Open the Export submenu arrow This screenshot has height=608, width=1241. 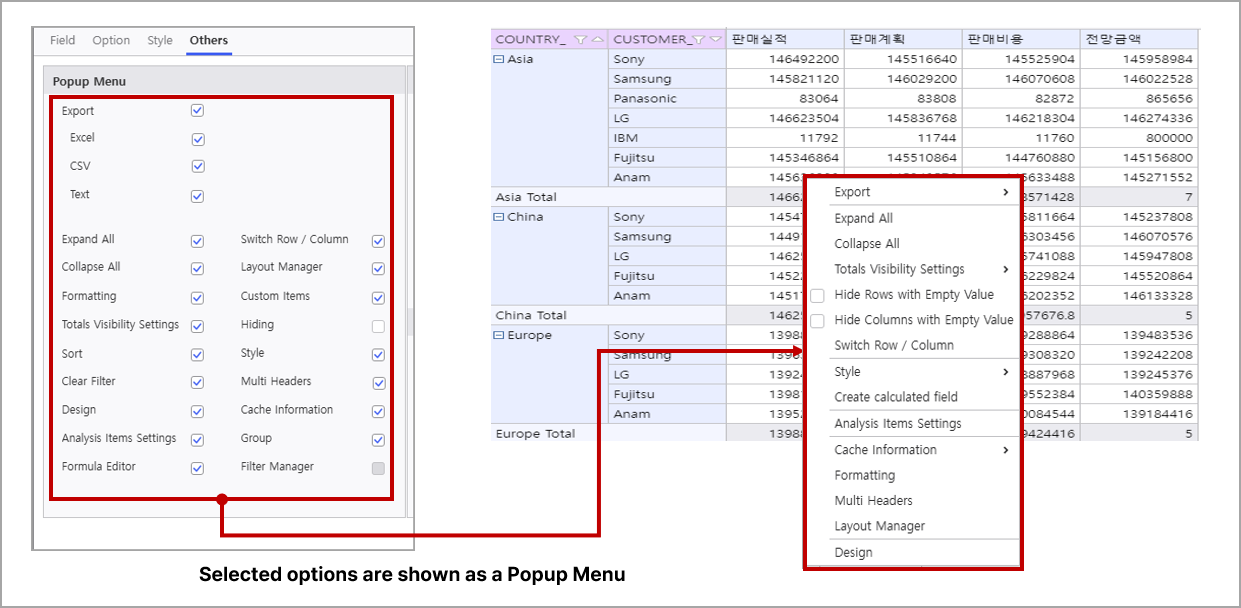[1006, 192]
